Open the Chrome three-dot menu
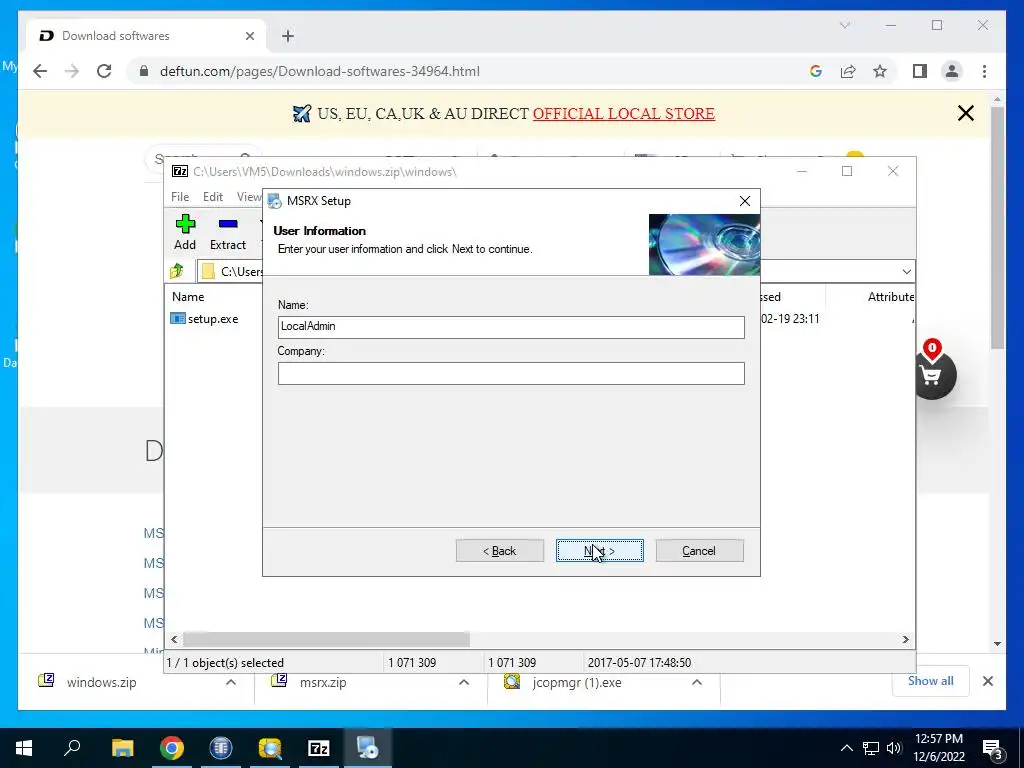1024x768 pixels. coord(984,71)
